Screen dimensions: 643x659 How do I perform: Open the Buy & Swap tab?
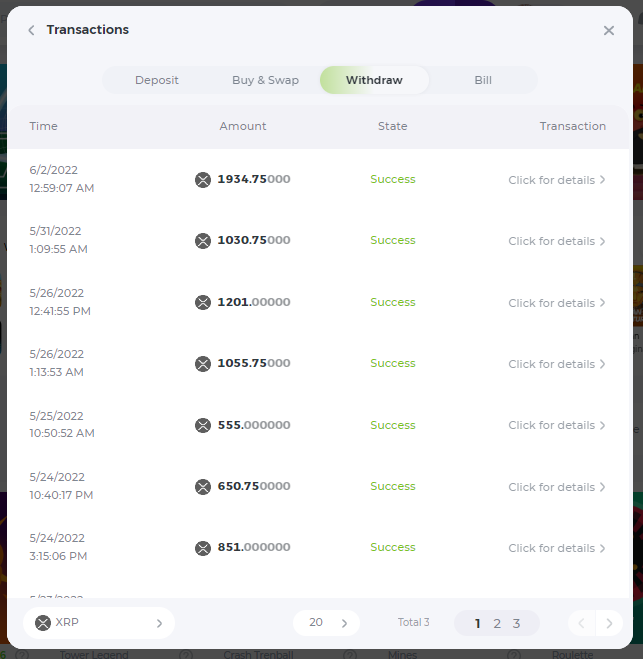(x=265, y=80)
